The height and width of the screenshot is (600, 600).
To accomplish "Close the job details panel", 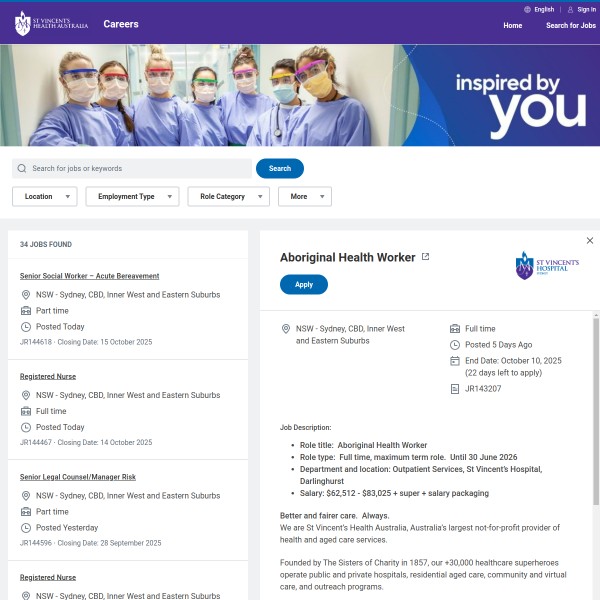I will [590, 240].
